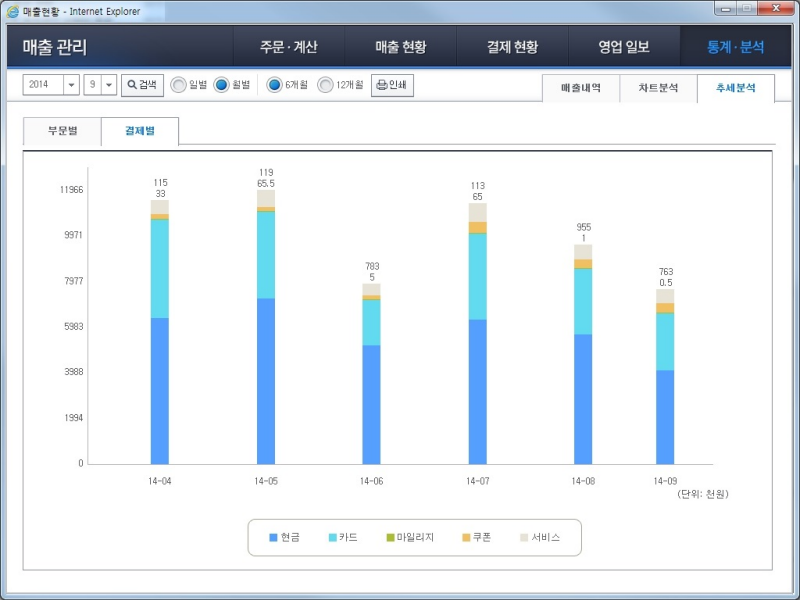This screenshot has width=800, height=600.
Task: Open the 주문·계산 menu
Action: (x=288, y=47)
